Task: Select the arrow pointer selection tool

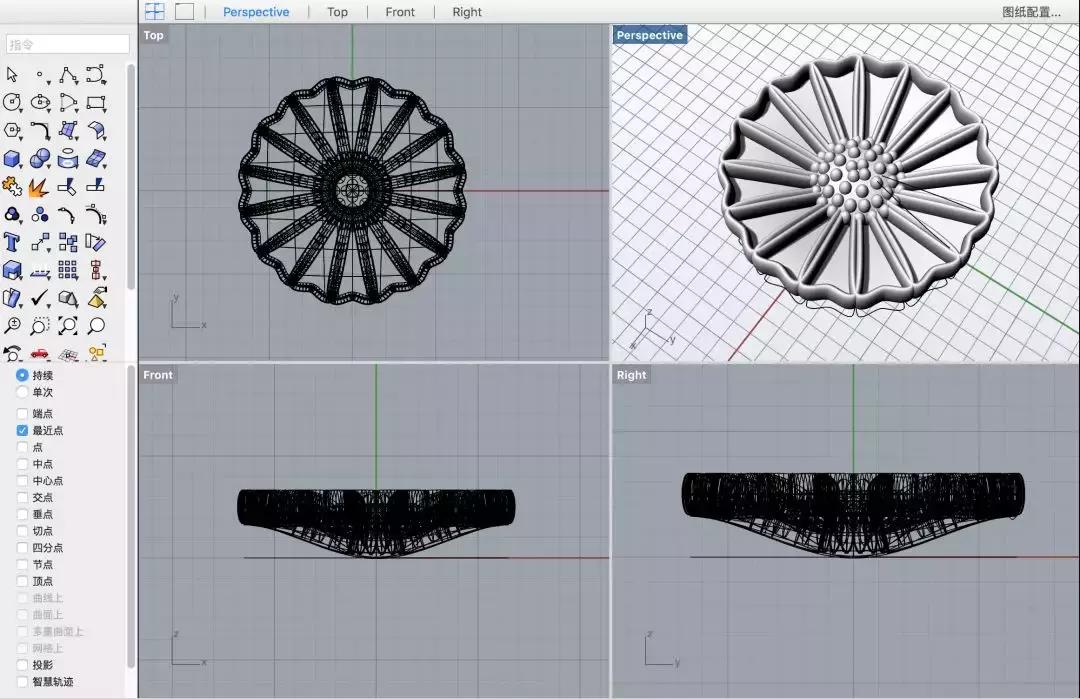Action: [12, 75]
